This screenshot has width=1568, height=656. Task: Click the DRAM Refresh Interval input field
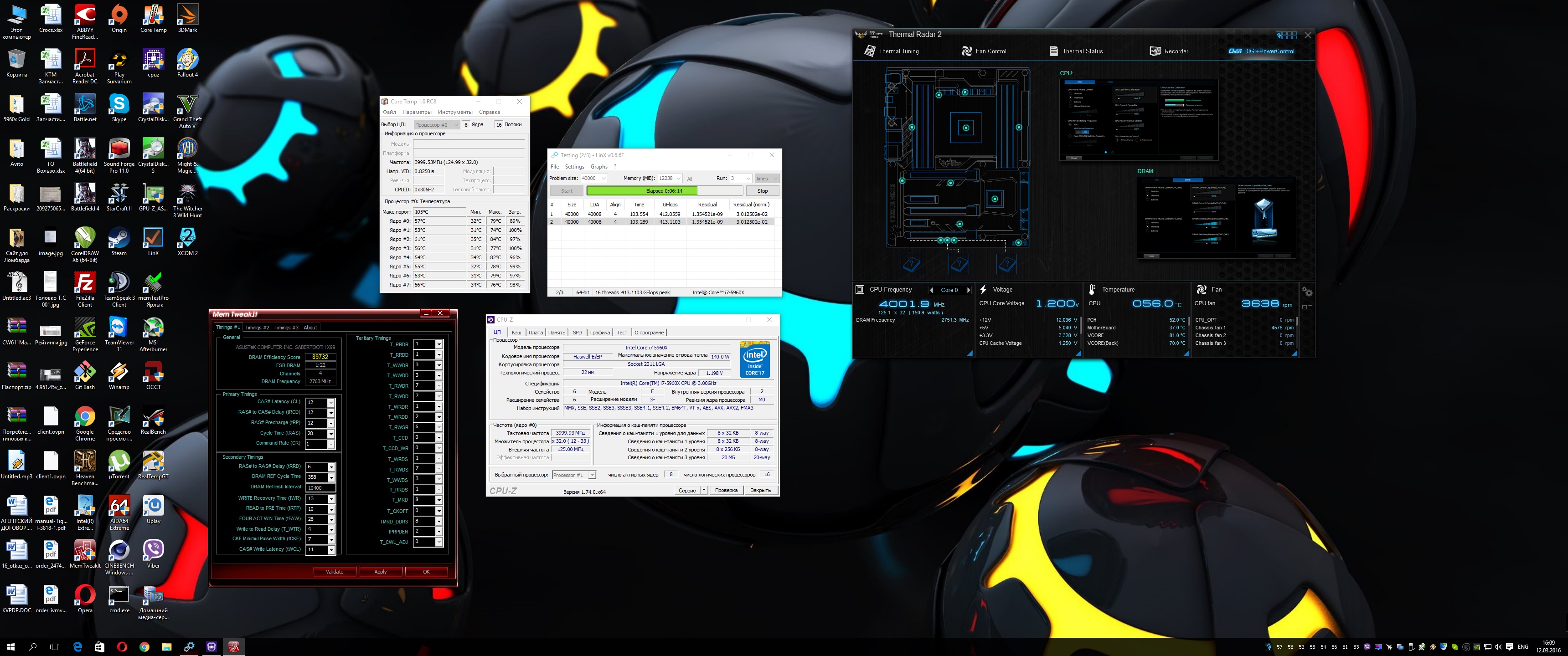pos(320,487)
